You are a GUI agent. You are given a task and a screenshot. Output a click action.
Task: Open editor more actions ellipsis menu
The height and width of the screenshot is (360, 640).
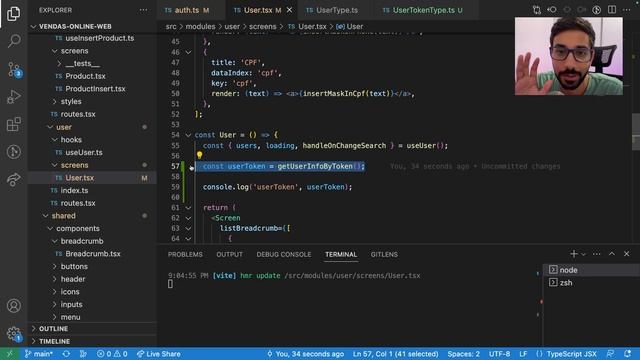627,10
